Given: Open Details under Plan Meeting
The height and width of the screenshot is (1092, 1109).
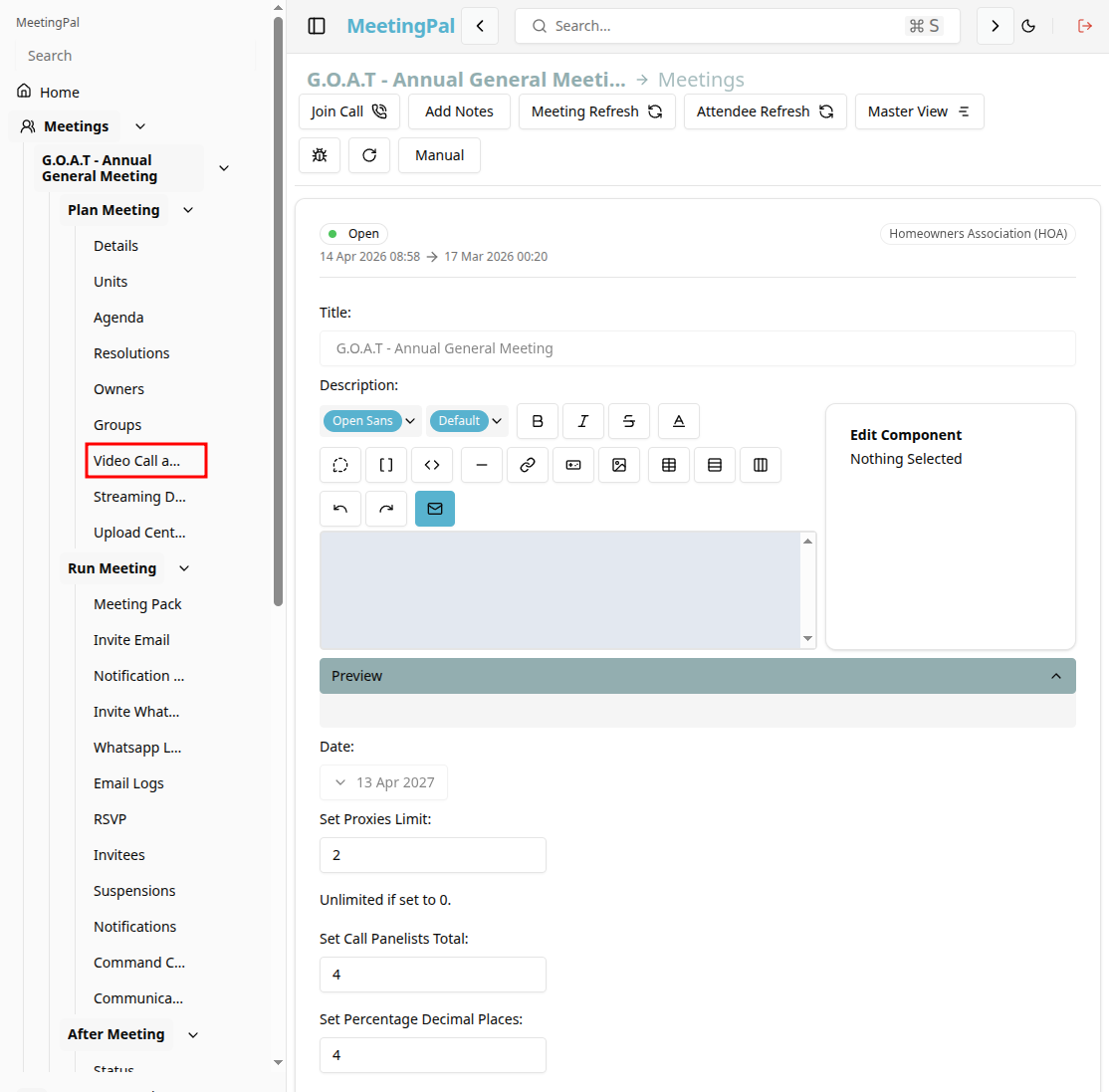Looking at the screenshot, I should point(116,246).
